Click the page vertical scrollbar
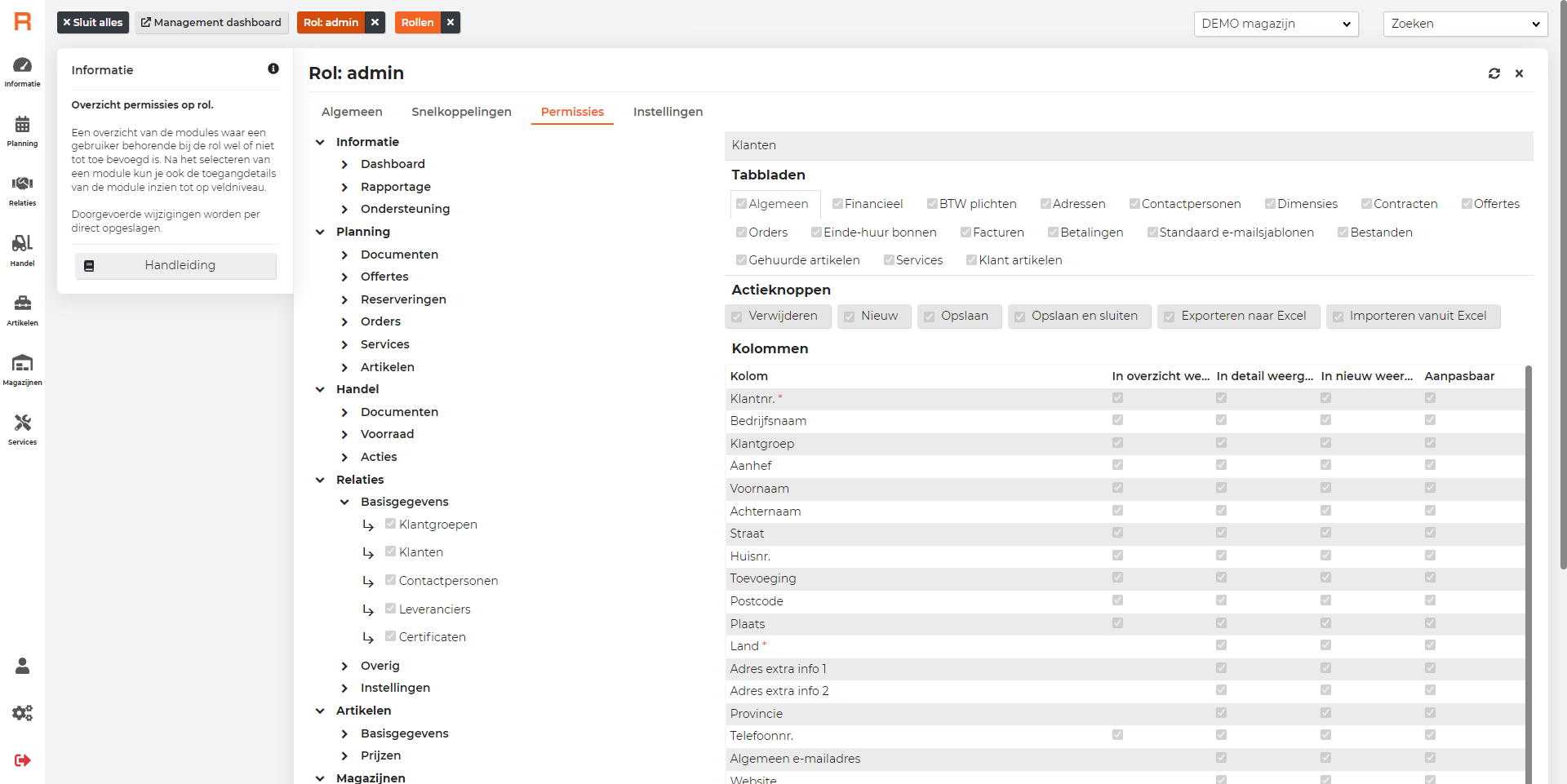1567x784 pixels. coord(1562,286)
